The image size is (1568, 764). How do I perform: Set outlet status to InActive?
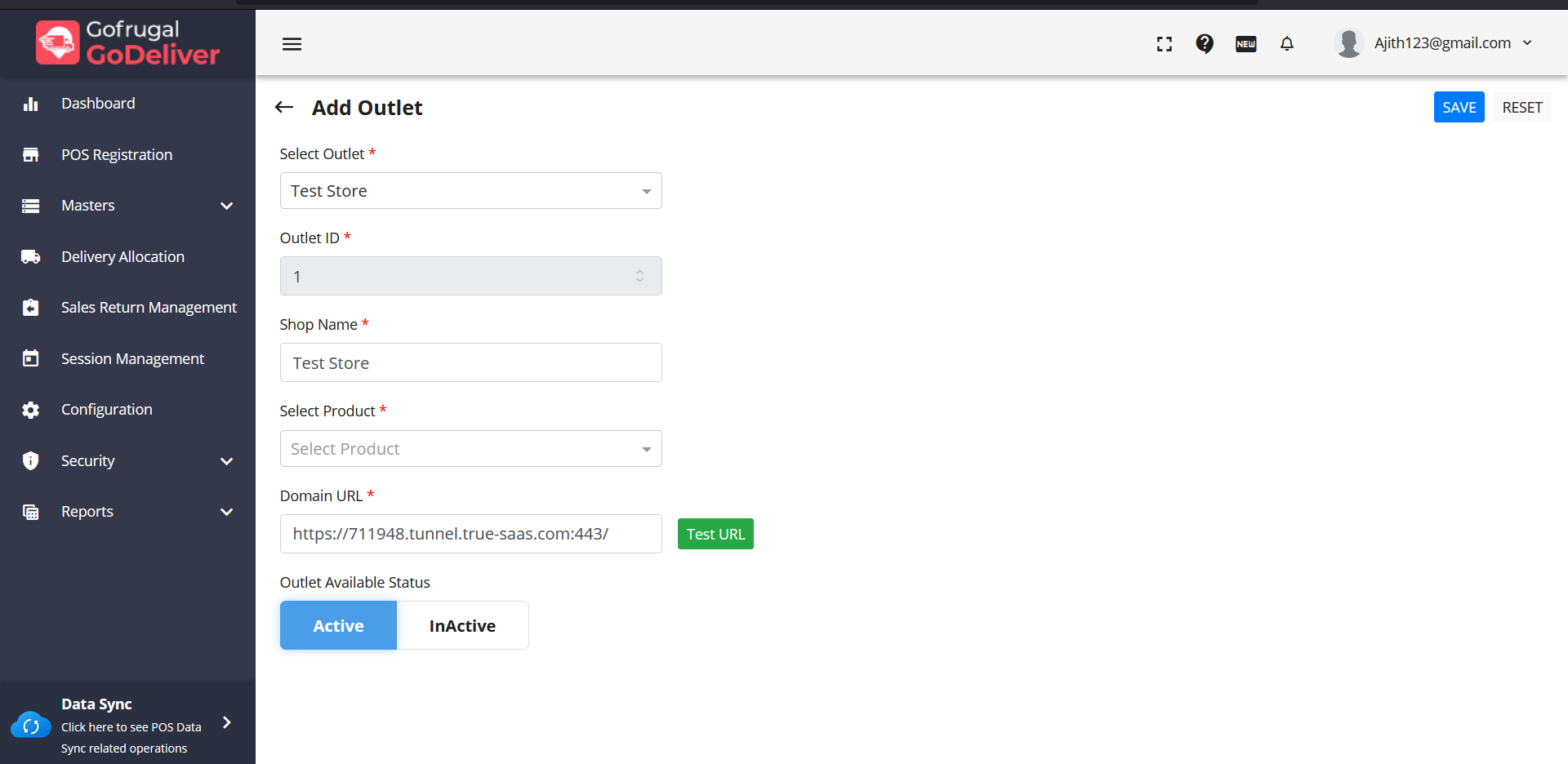click(462, 625)
